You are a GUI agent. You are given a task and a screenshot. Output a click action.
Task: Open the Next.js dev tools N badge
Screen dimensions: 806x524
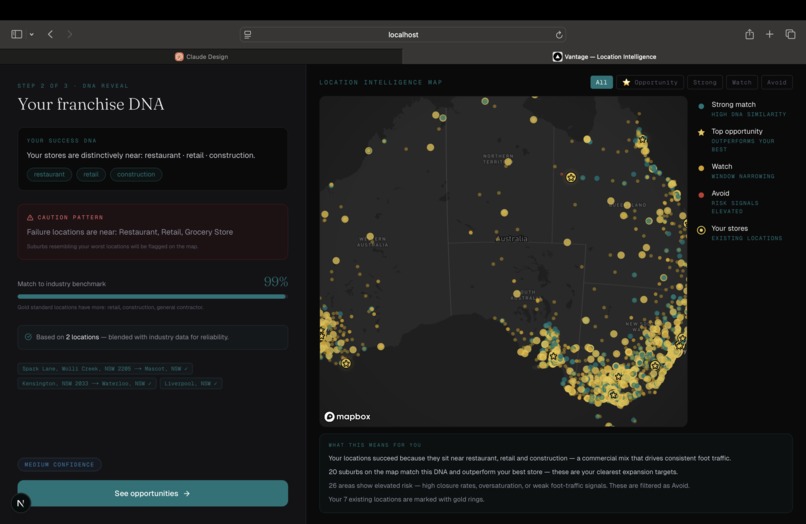[x=21, y=503]
